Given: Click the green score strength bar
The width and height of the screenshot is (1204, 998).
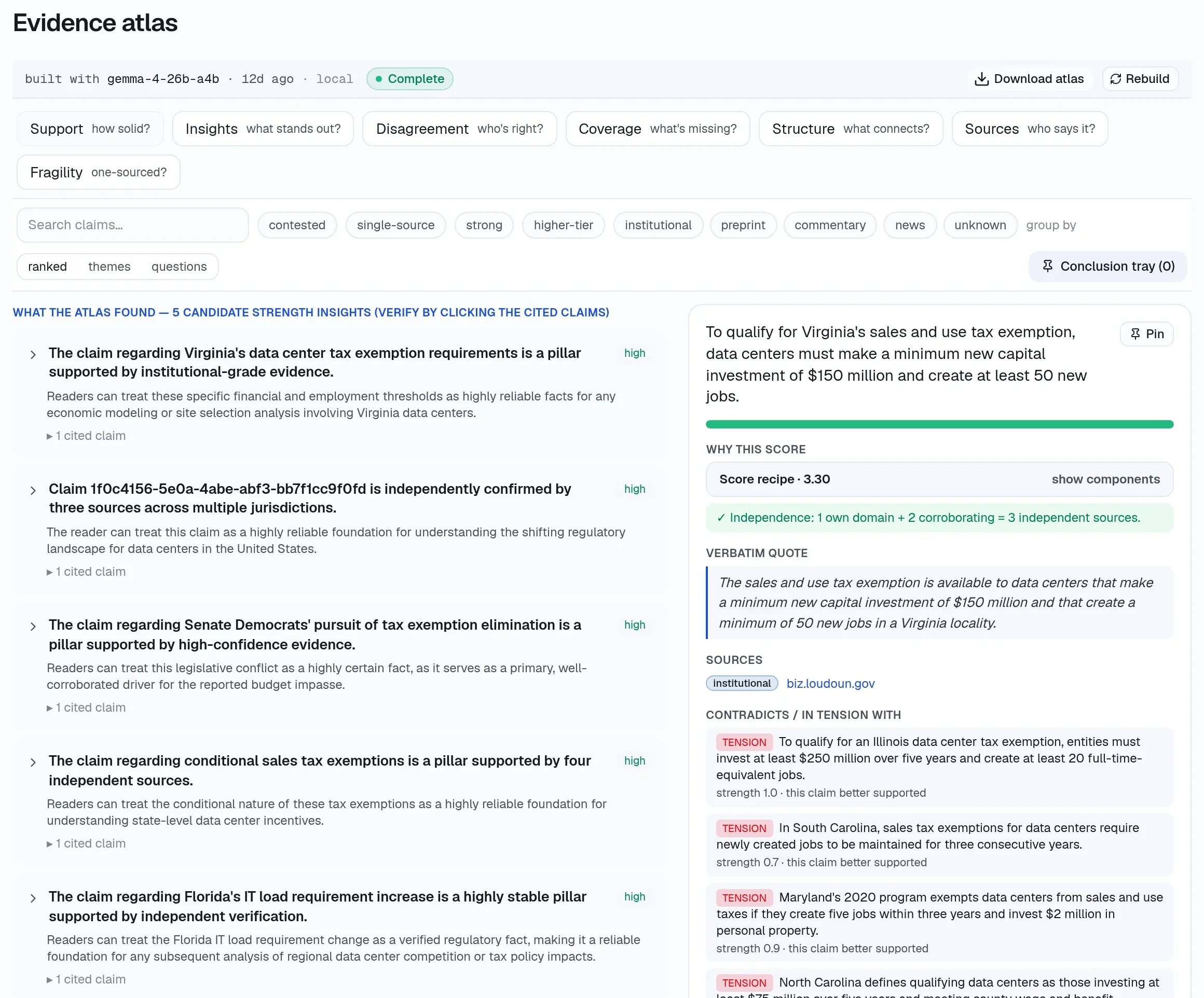Looking at the screenshot, I should (x=939, y=424).
